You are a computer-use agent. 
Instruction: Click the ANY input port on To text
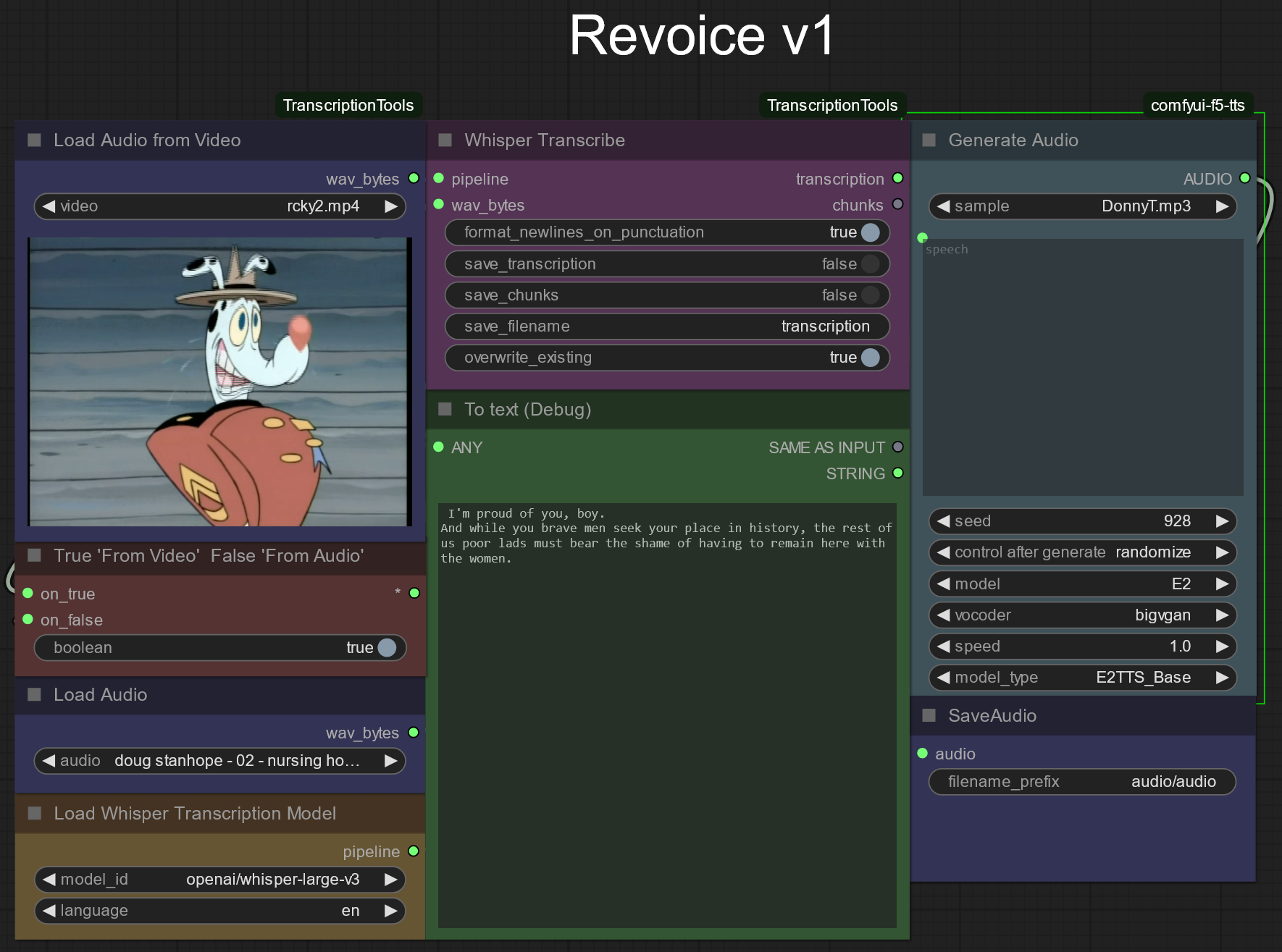[x=438, y=447]
